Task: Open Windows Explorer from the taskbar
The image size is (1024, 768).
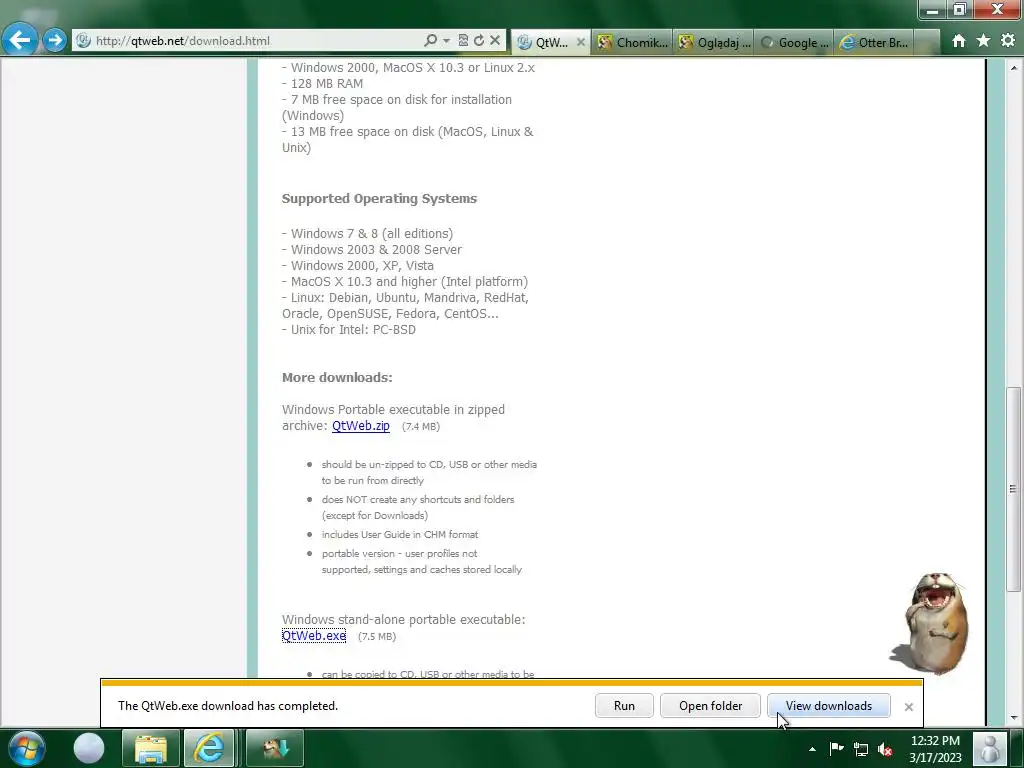Action: coord(151,748)
